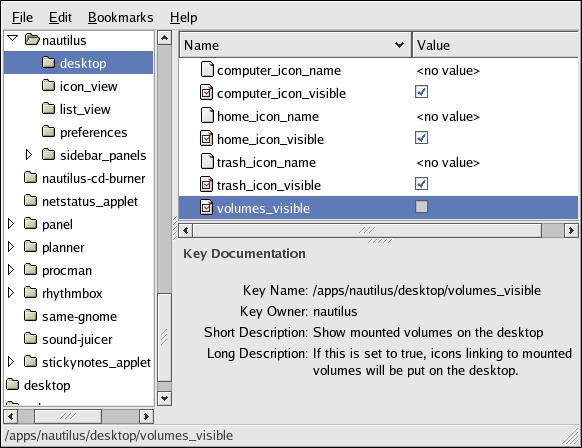
Task: Select the boolean key icon for volumes_visible
Action: point(207,207)
